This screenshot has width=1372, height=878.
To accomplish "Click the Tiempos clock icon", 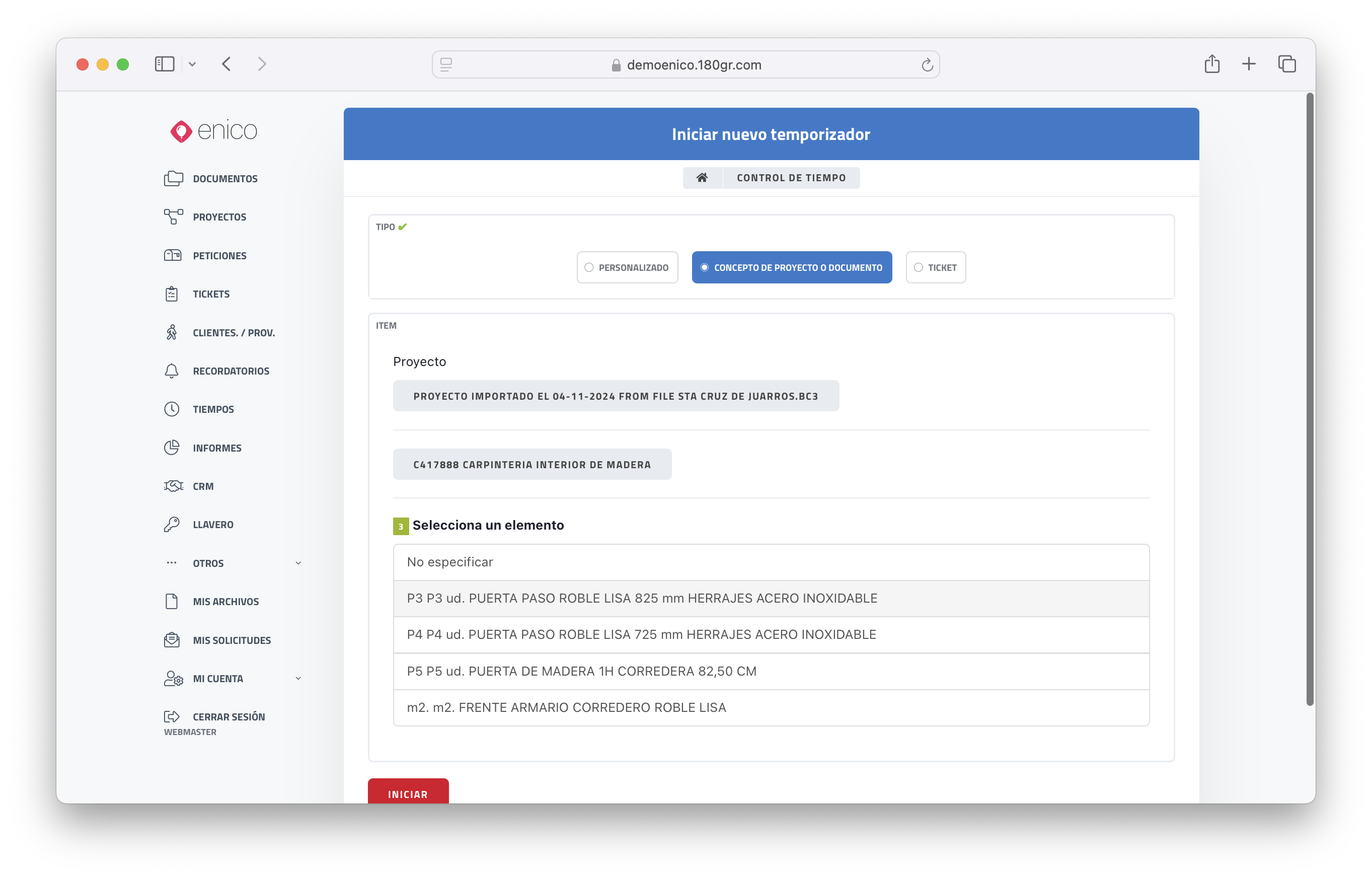I will point(172,409).
